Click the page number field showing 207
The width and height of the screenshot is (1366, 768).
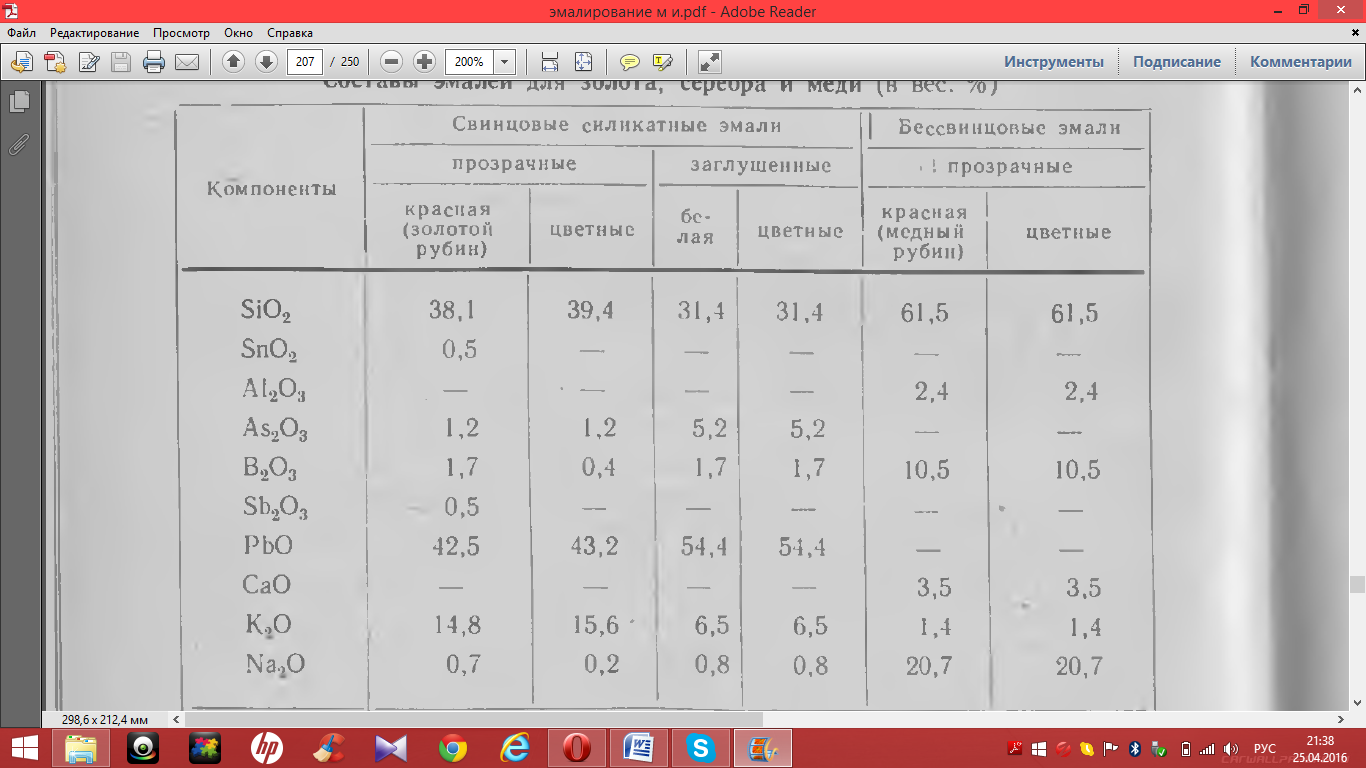click(x=305, y=62)
